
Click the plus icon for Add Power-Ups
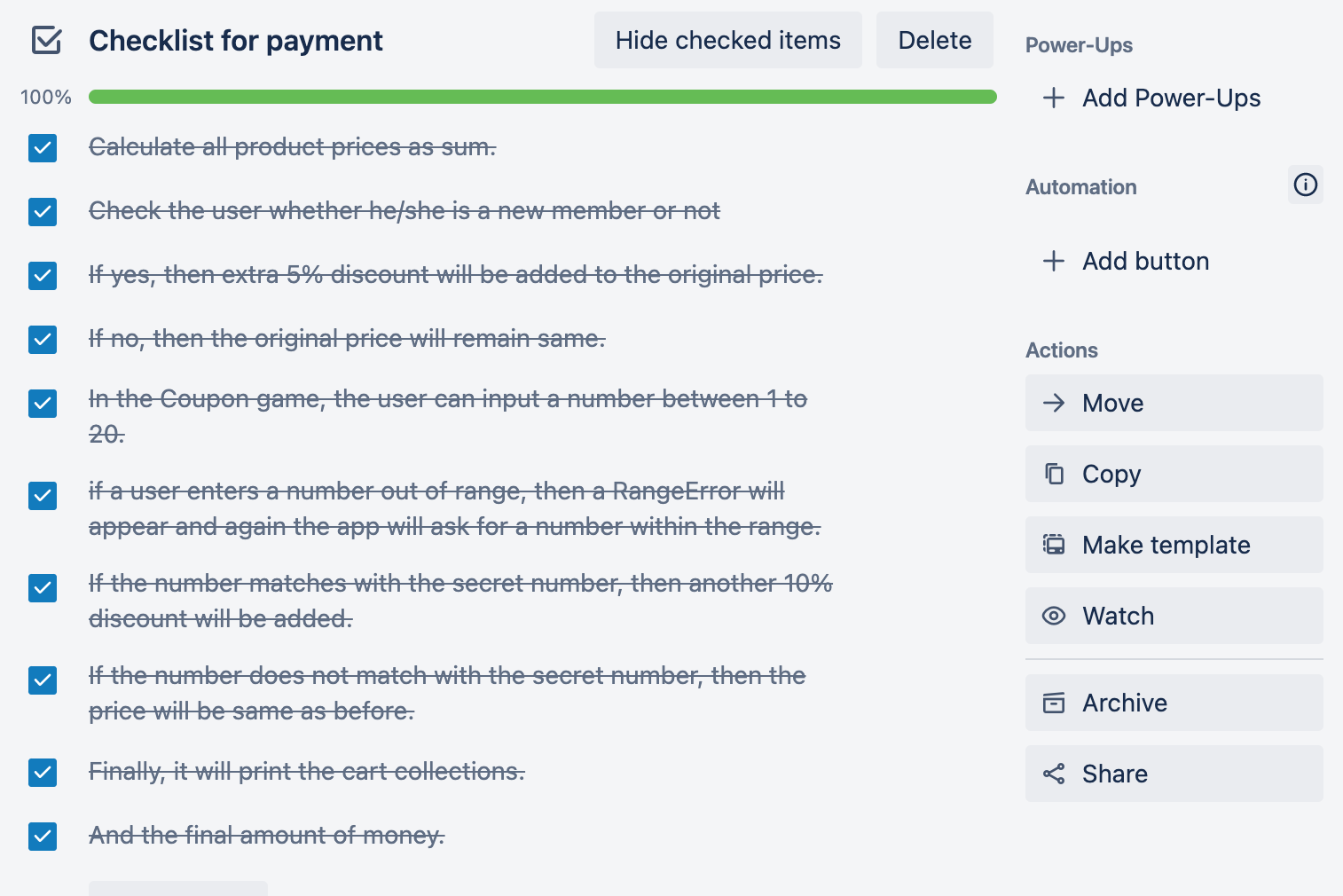coord(1054,98)
